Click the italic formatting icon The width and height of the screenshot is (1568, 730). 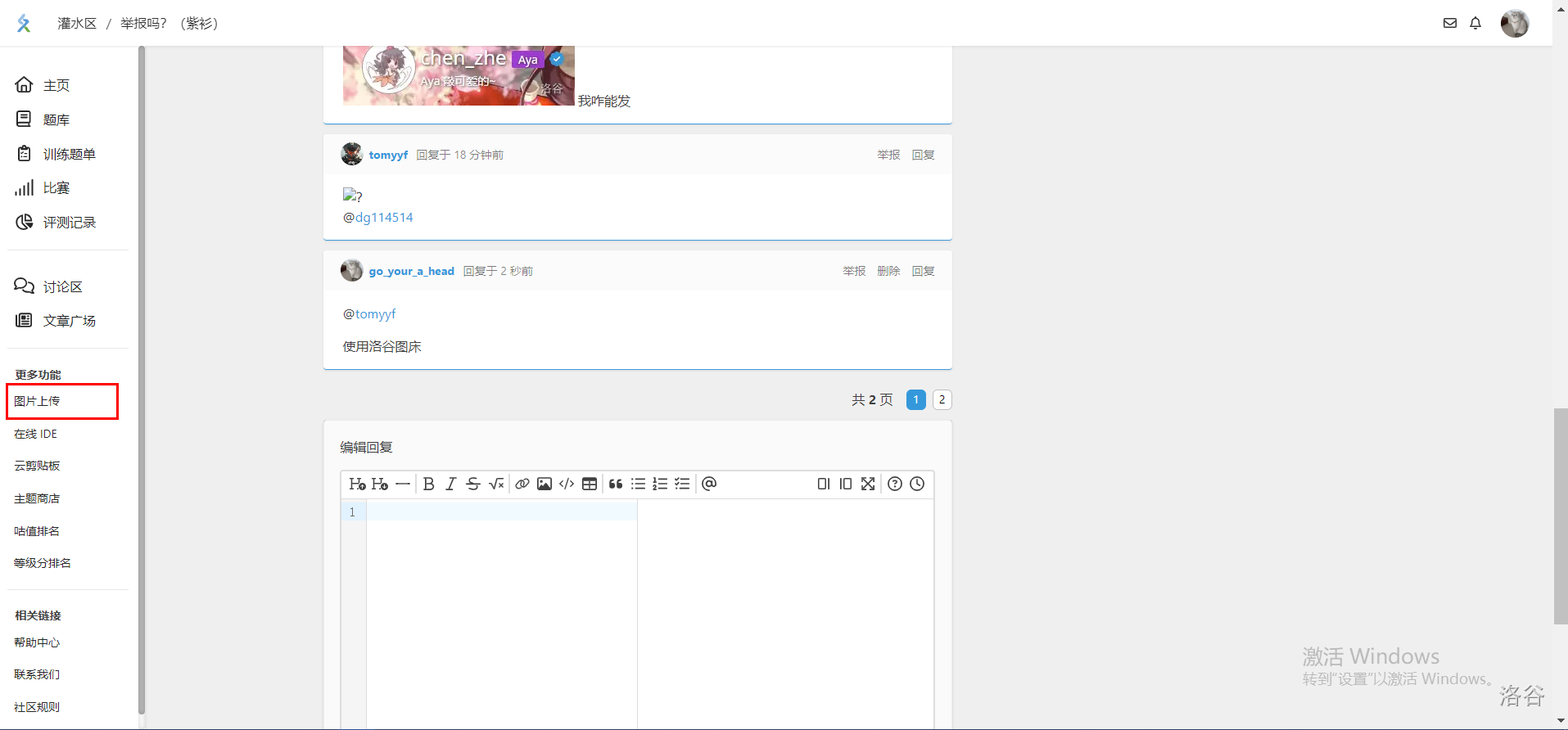450,484
